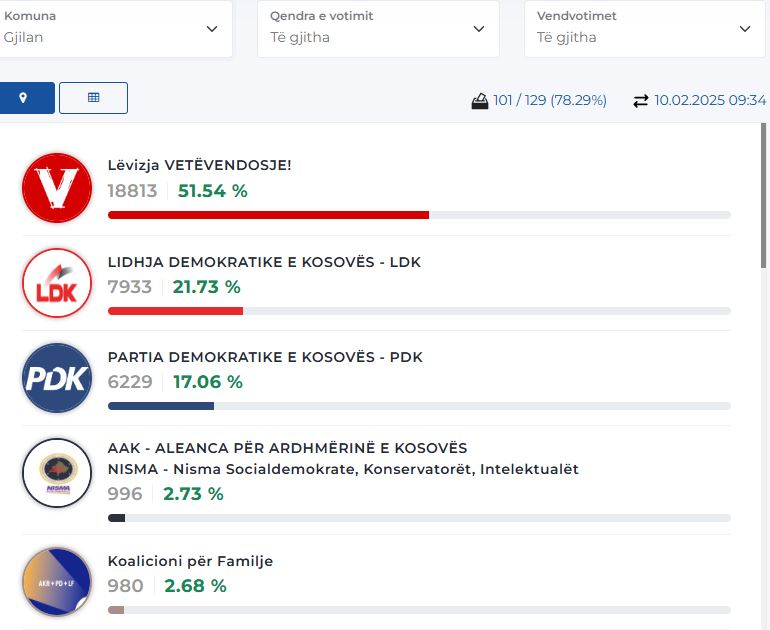
Task: Select PARTIA DEMOKRATIKE E KOSOVËS - PDK name
Action: pos(265,357)
